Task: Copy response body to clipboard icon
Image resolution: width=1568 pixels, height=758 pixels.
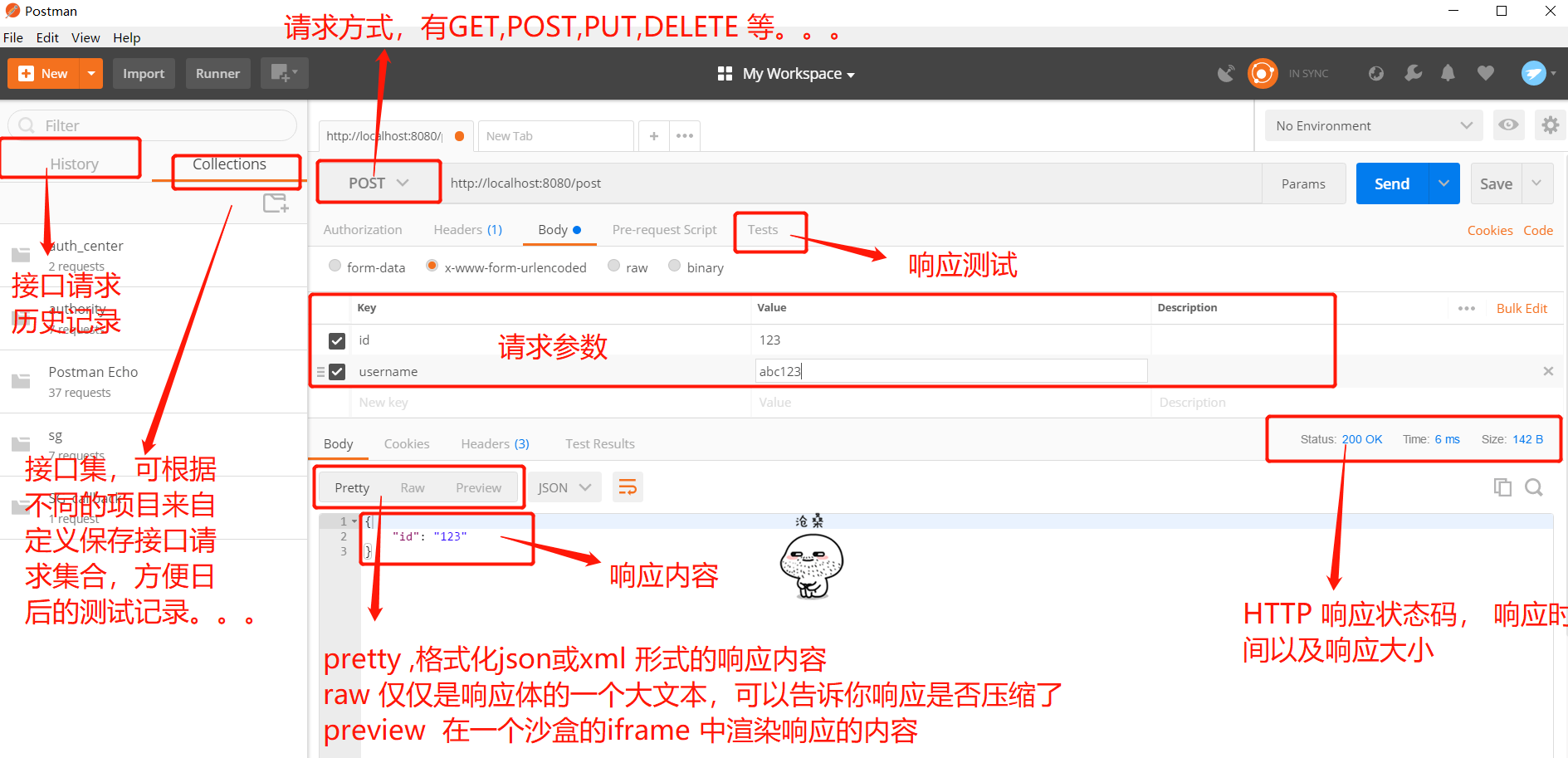Action: pyautogui.click(x=1502, y=487)
